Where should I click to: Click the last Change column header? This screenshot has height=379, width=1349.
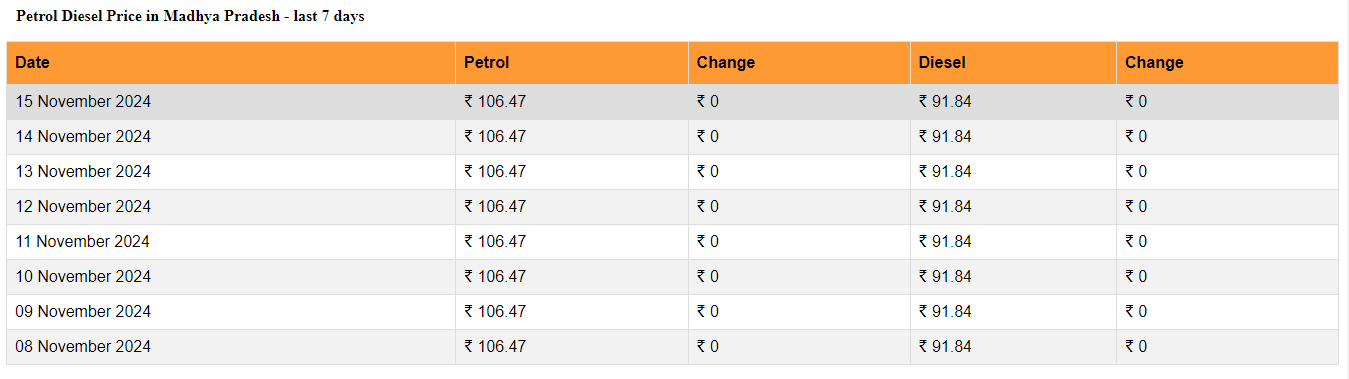1227,62
